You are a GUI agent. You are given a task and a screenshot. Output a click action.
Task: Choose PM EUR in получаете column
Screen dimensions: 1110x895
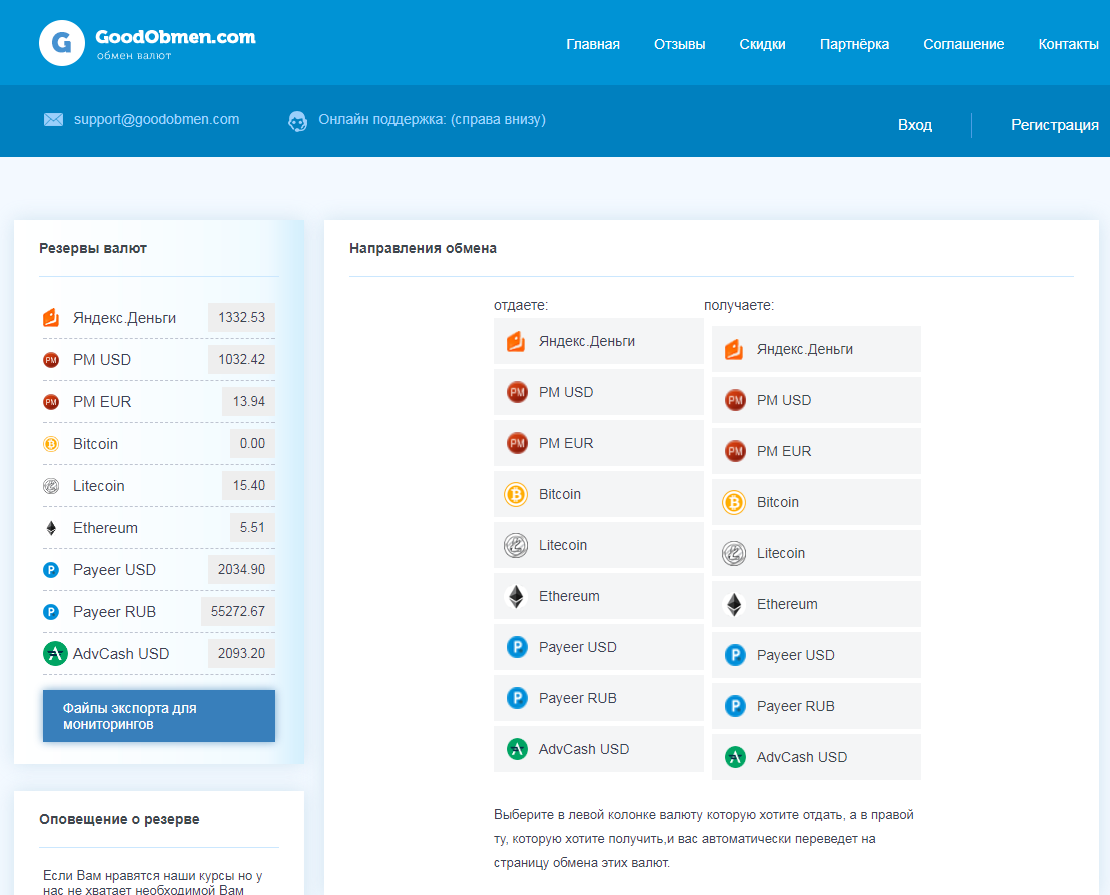click(816, 451)
